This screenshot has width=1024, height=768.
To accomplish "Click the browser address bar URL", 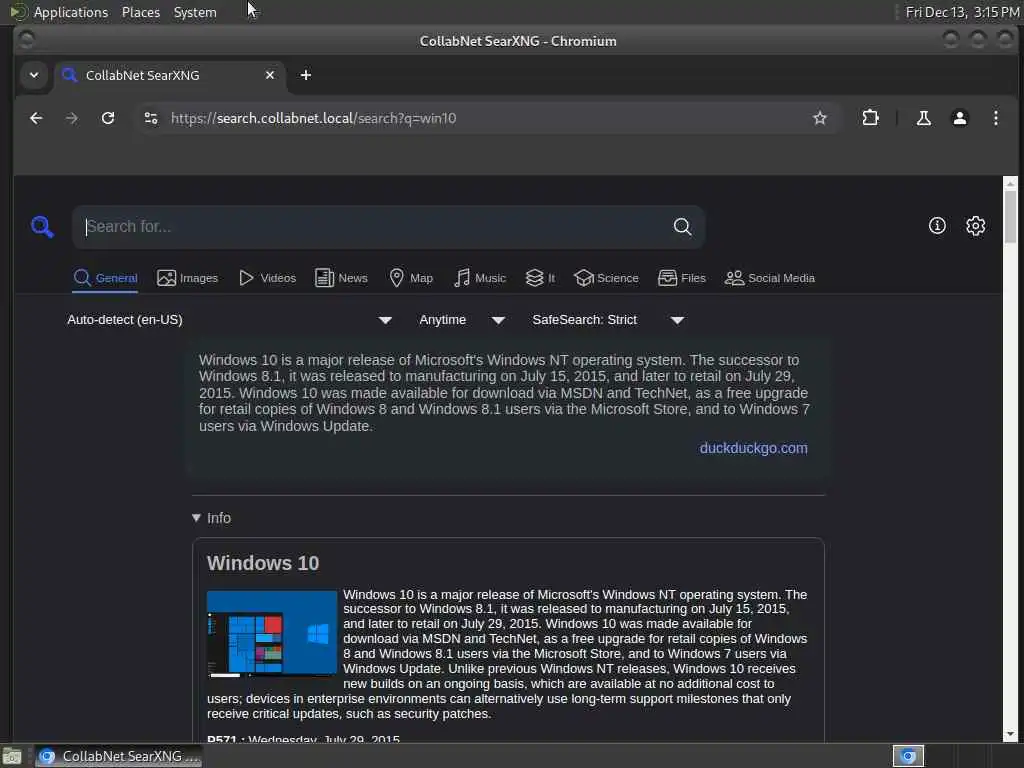I will pos(313,118).
